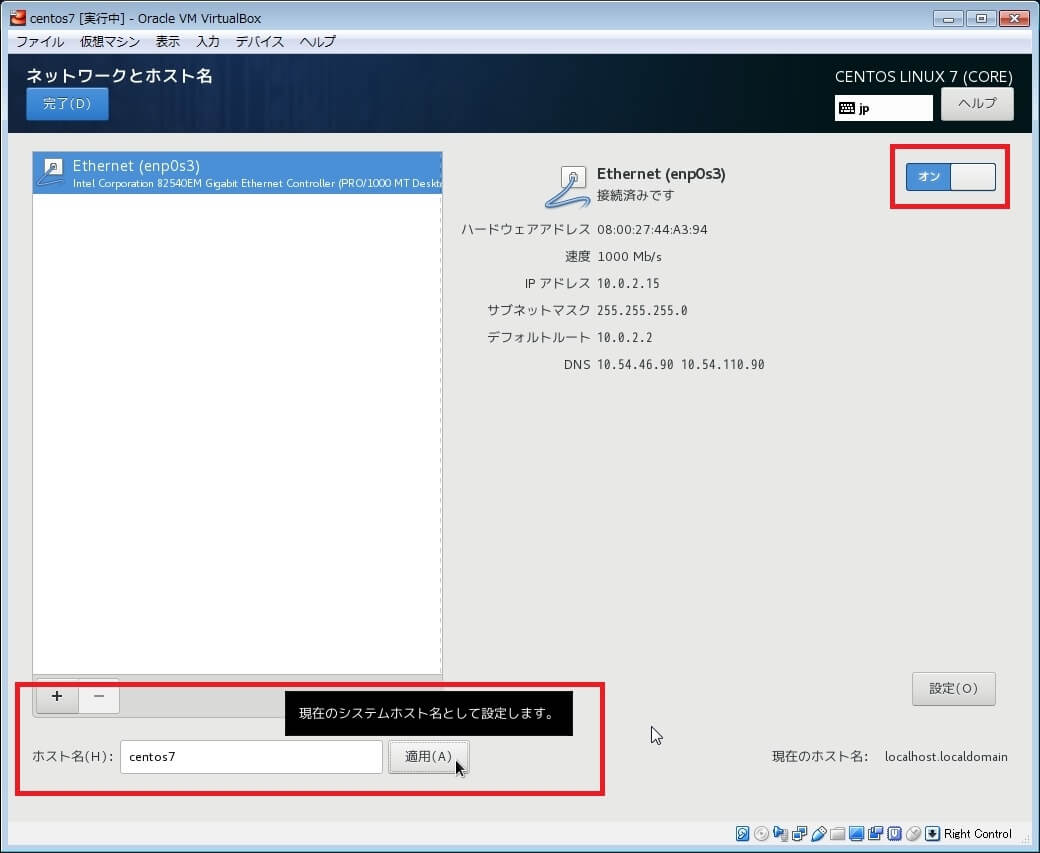Open the jp keyboard layout selector
This screenshot has height=853, width=1040.
coord(883,108)
